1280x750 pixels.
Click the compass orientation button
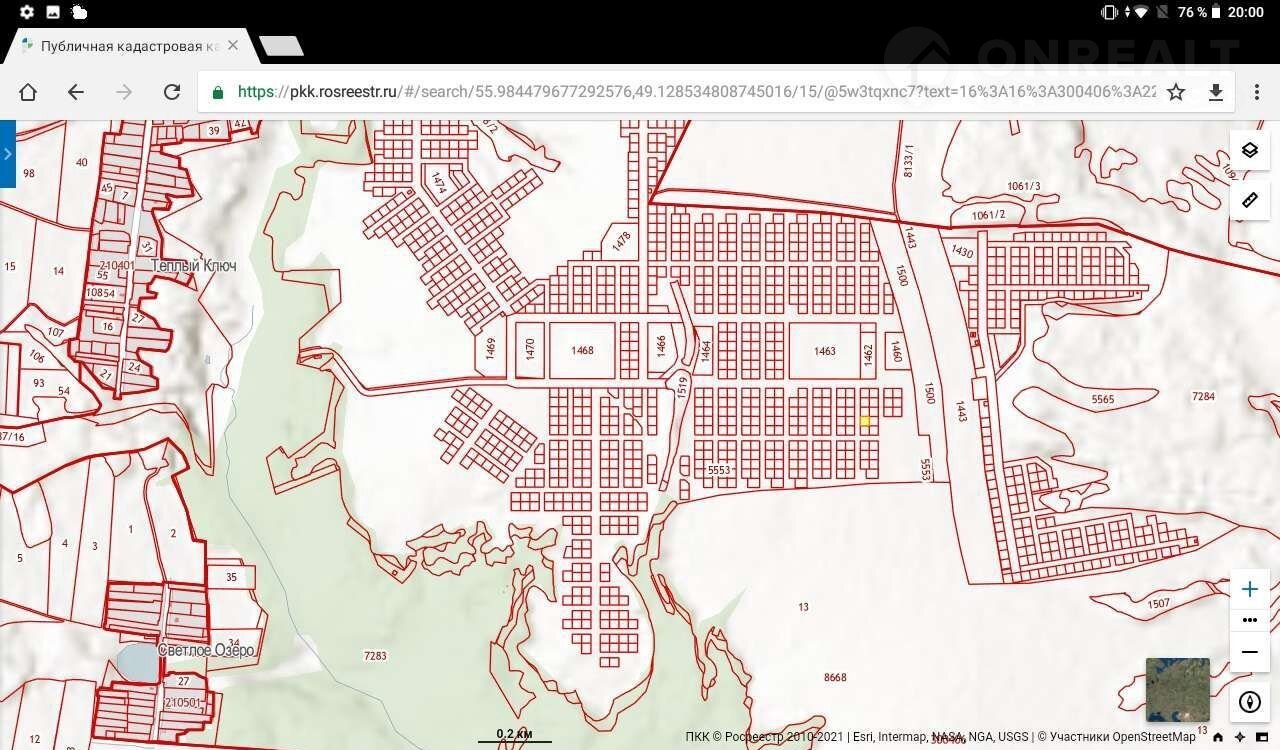tap(1249, 702)
